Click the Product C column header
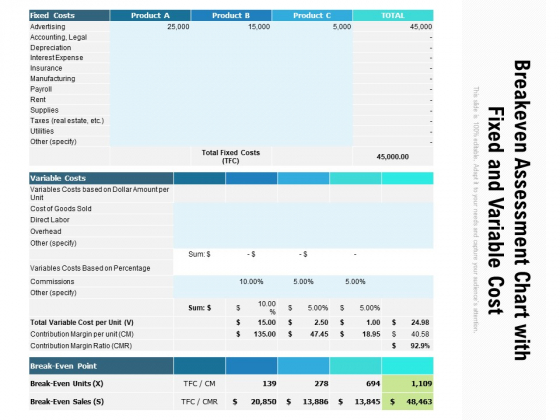 tap(312, 15)
